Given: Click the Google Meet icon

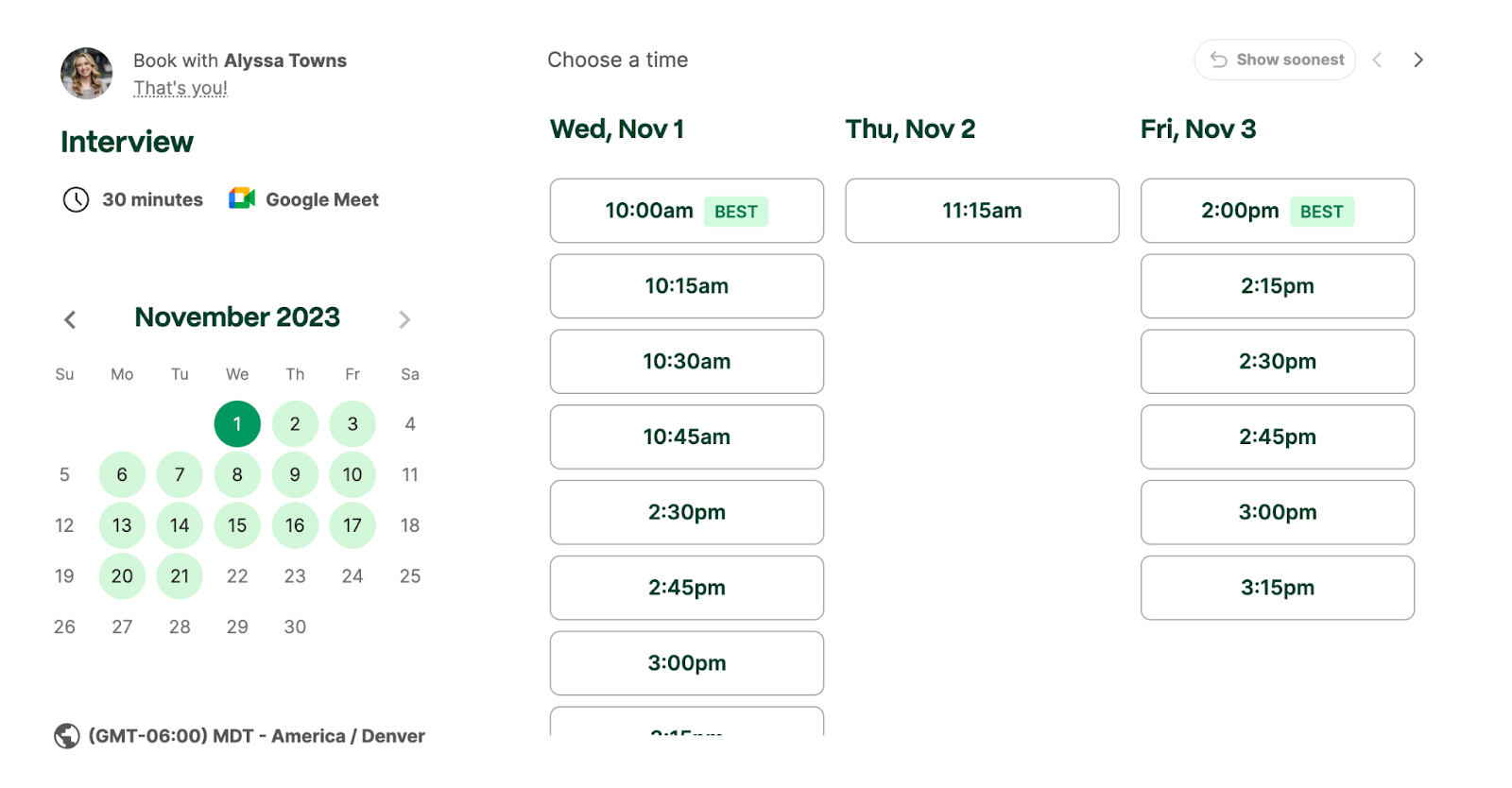Looking at the screenshot, I should [x=242, y=198].
